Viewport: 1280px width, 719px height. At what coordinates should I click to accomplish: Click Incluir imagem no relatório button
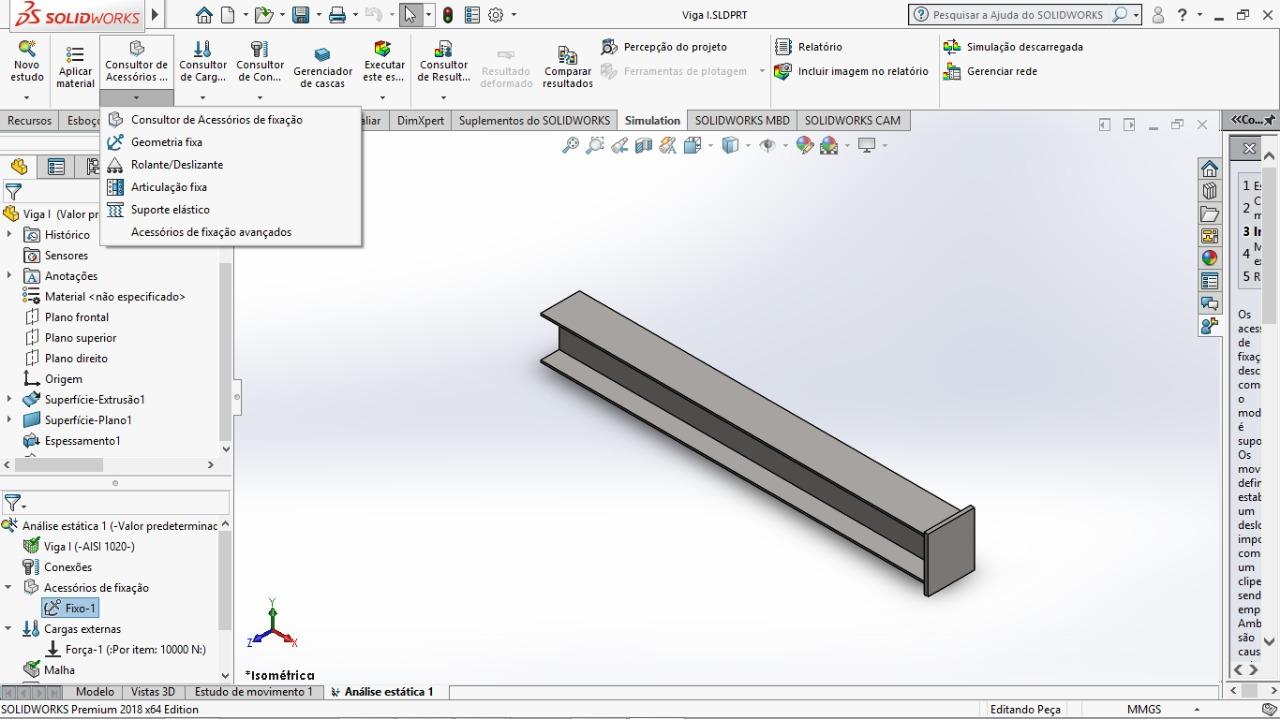point(862,72)
